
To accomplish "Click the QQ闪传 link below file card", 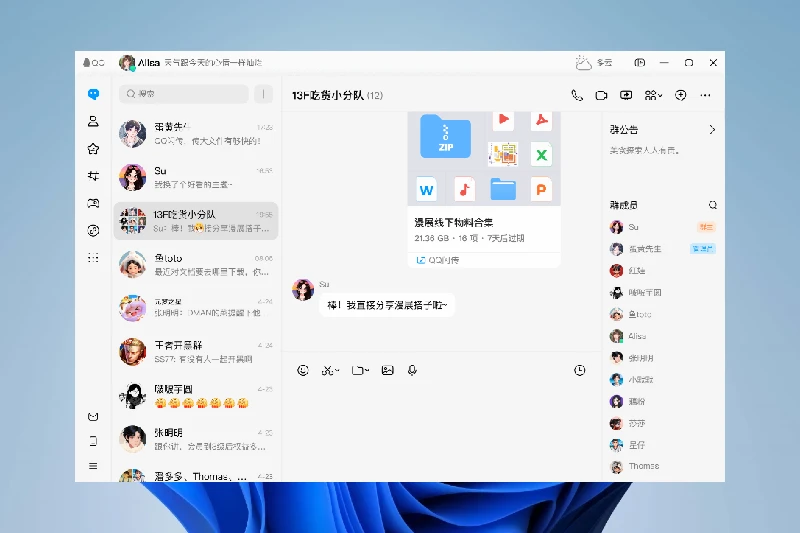I will click(x=438, y=260).
